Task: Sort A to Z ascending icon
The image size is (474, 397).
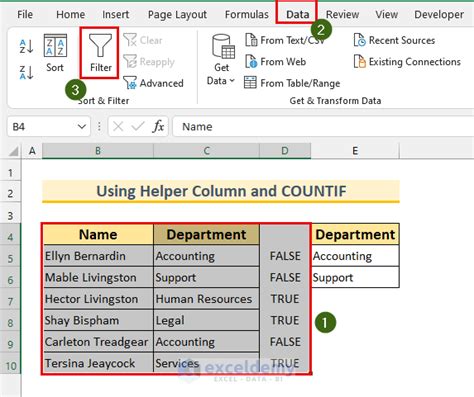Action: tap(26, 46)
